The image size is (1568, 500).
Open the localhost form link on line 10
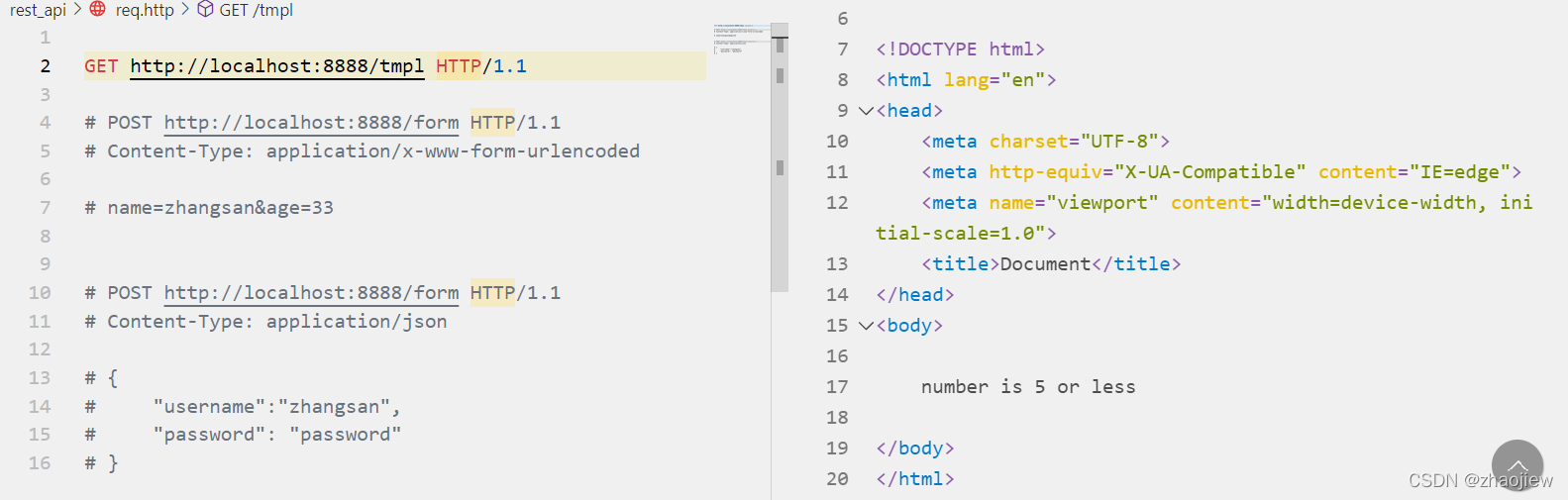(x=311, y=293)
